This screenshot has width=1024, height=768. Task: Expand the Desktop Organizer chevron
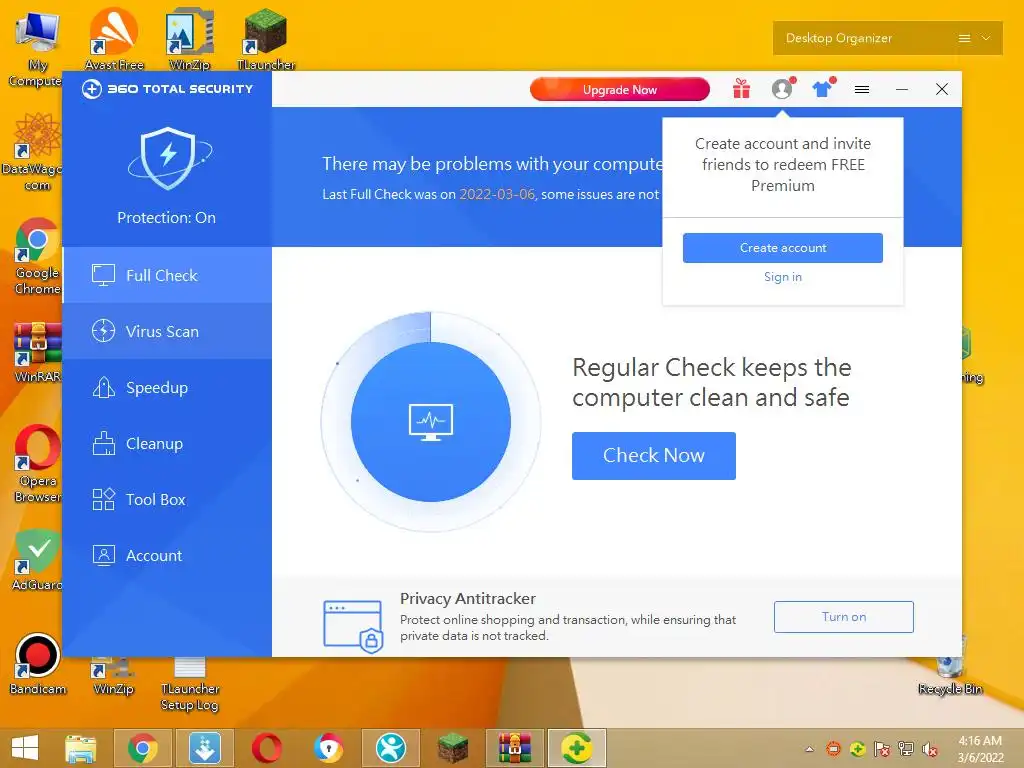pyautogui.click(x=986, y=39)
